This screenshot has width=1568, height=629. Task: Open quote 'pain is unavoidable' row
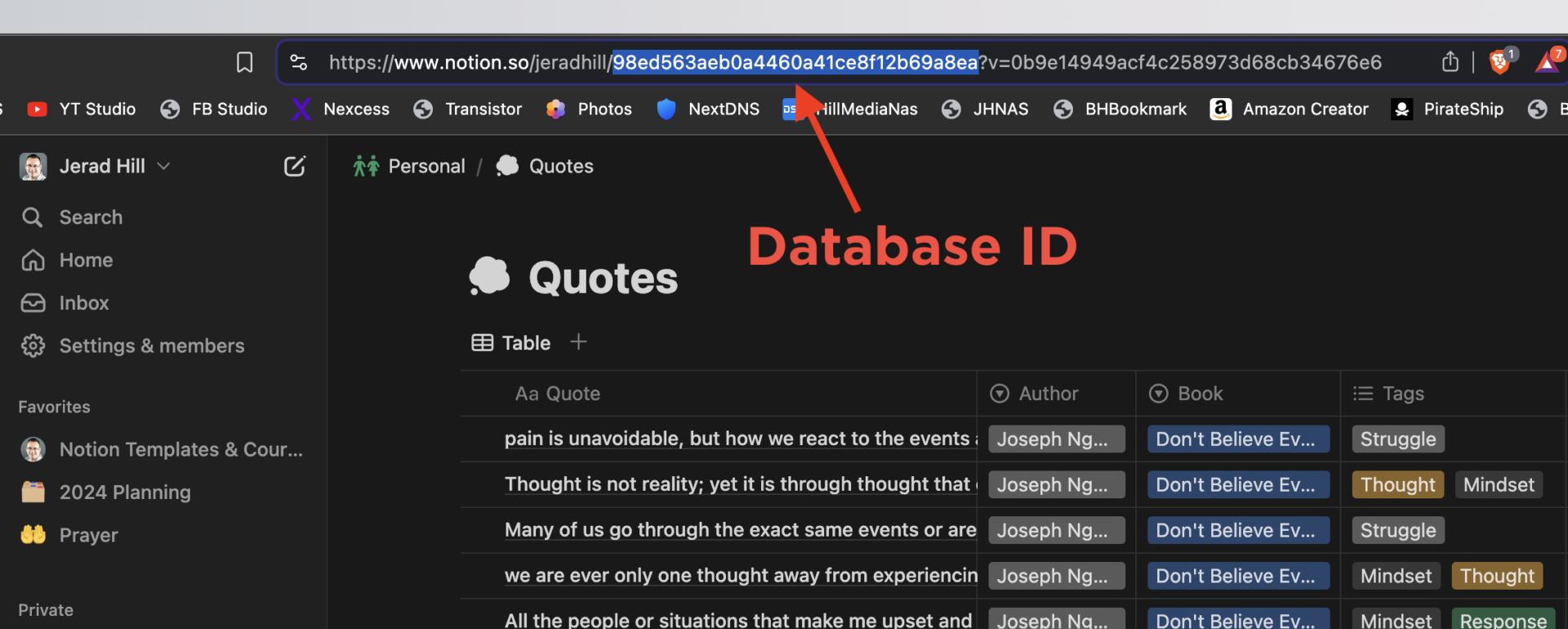[741, 439]
